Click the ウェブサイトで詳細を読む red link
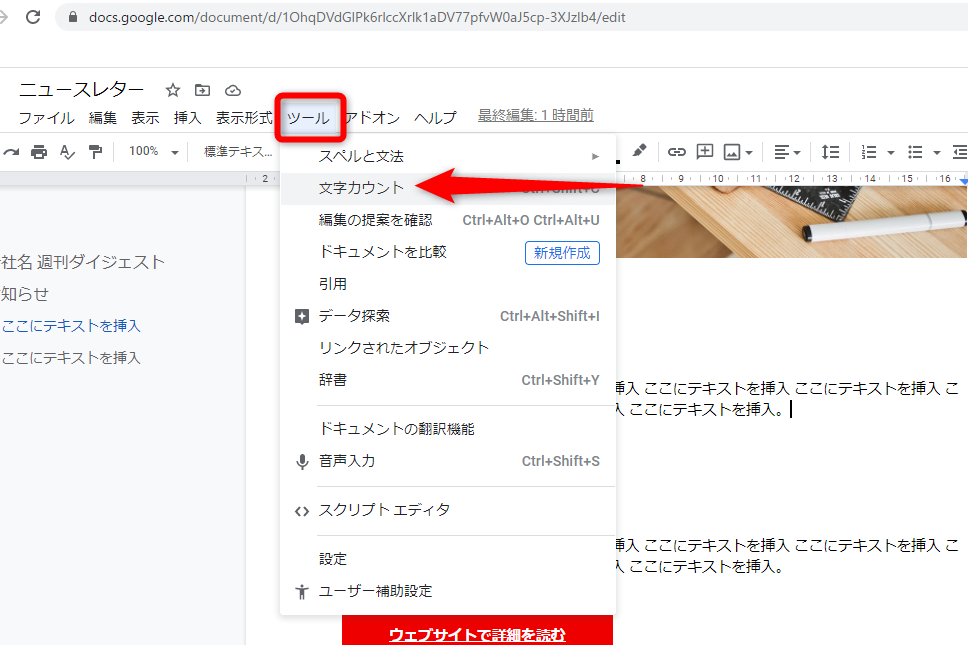This screenshot has height=645, width=968. [x=477, y=635]
